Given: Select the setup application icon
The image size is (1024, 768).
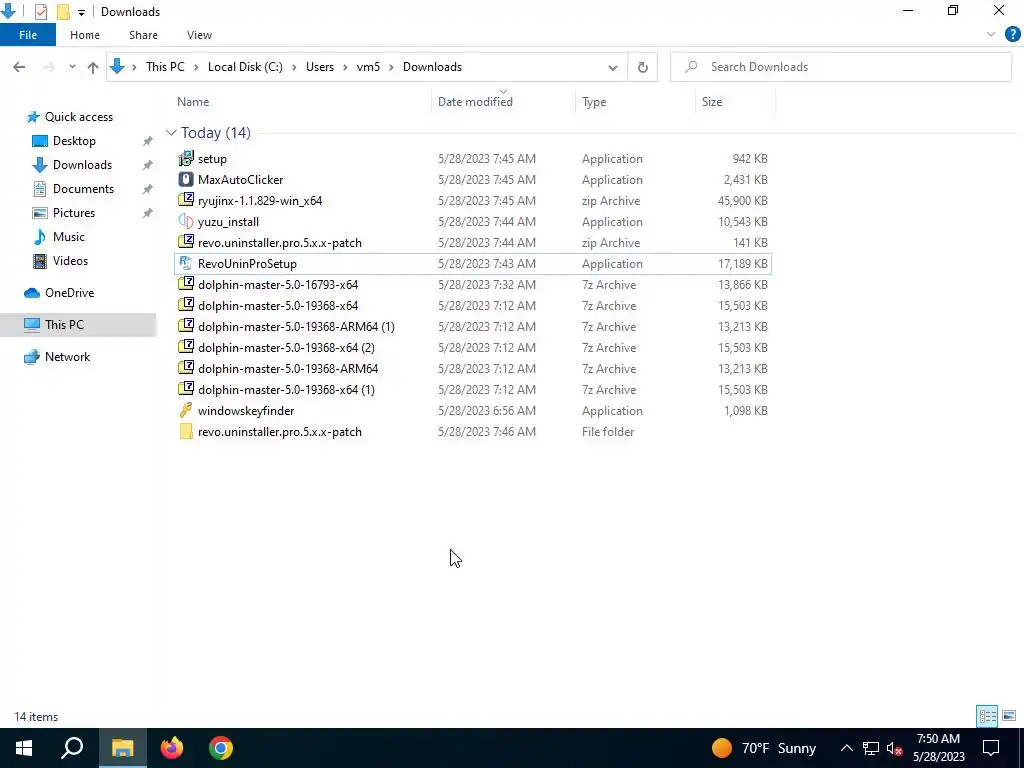Looking at the screenshot, I should [186, 159].
